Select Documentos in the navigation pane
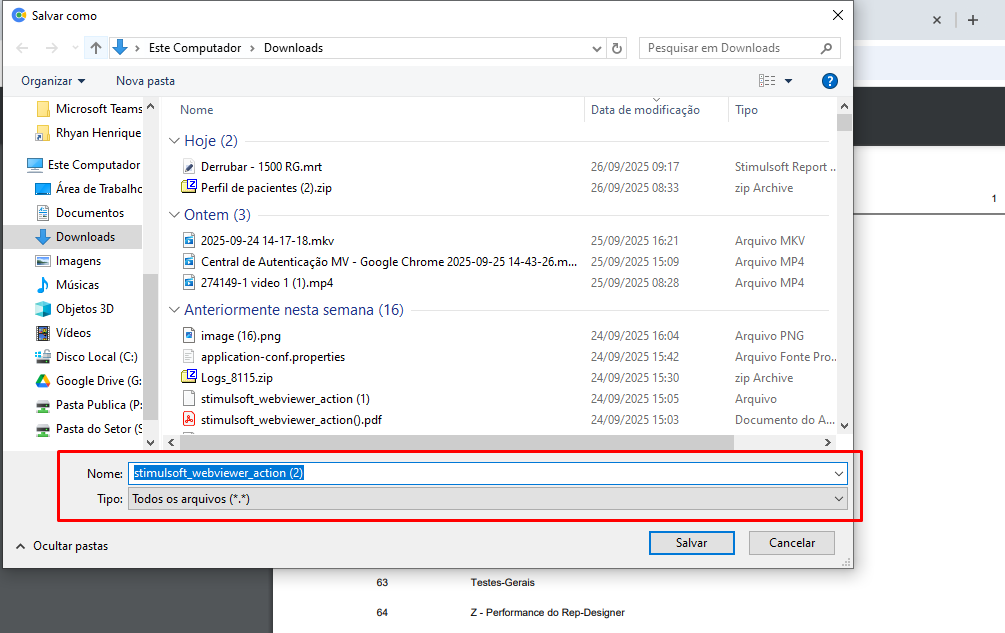The width and height of the screenshot is (1005, 633). click(89, 213)
